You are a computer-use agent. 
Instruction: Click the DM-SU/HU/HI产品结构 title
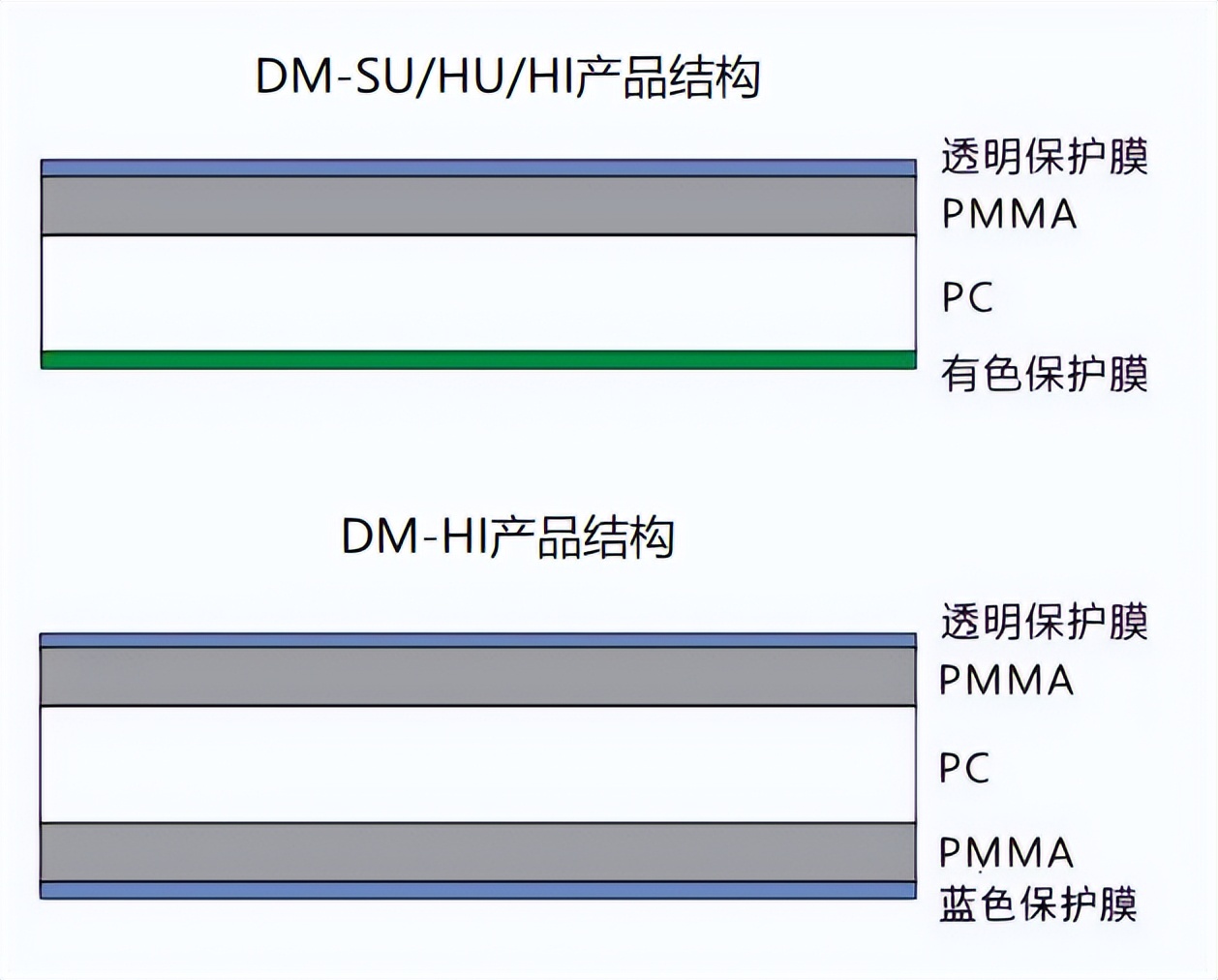pos(508,77)
